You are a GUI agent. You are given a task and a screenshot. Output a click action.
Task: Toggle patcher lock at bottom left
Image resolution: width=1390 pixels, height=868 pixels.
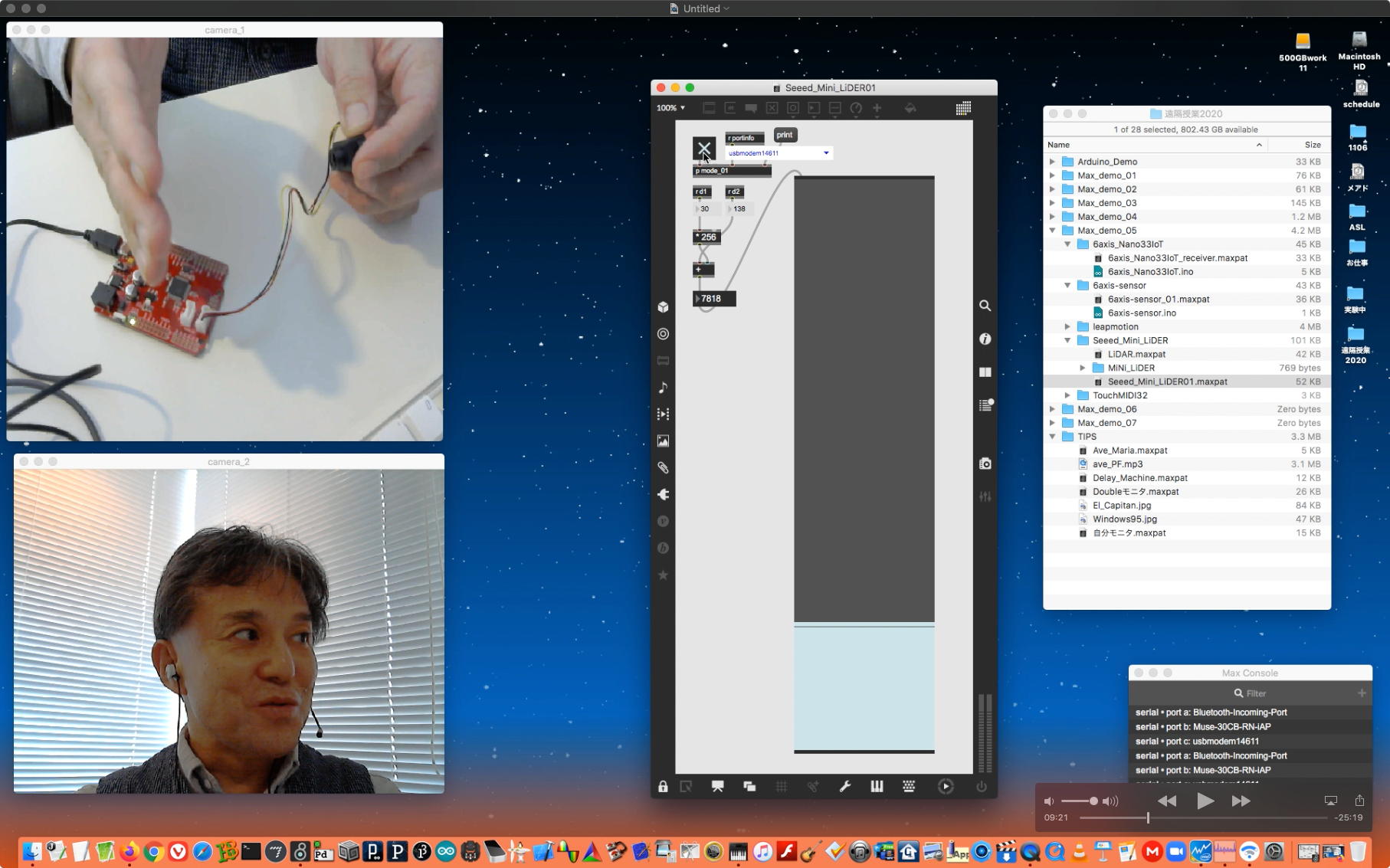pos(663,786)
